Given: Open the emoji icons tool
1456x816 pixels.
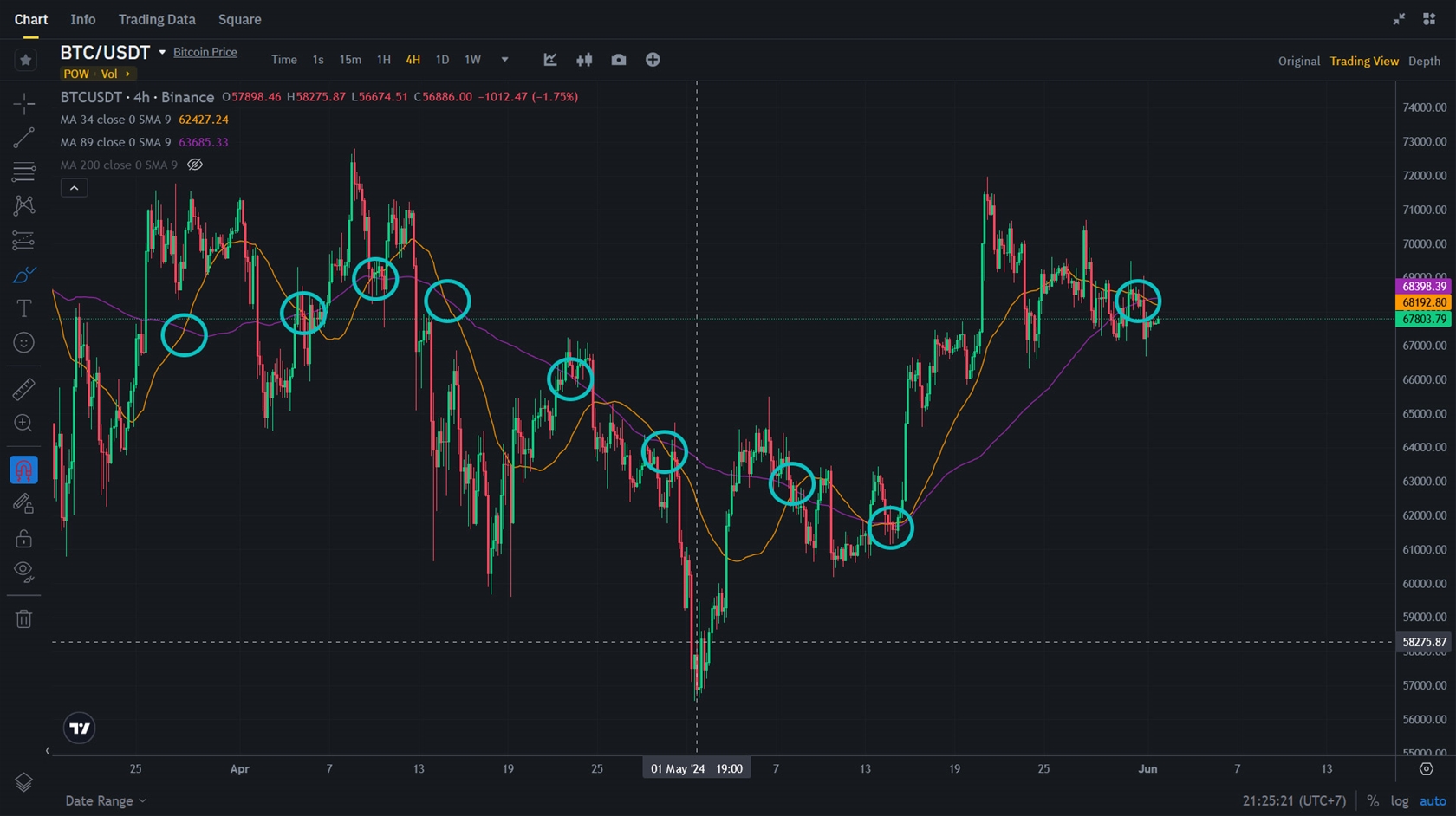Looking at the screenshot, I should tap(24, 343).
